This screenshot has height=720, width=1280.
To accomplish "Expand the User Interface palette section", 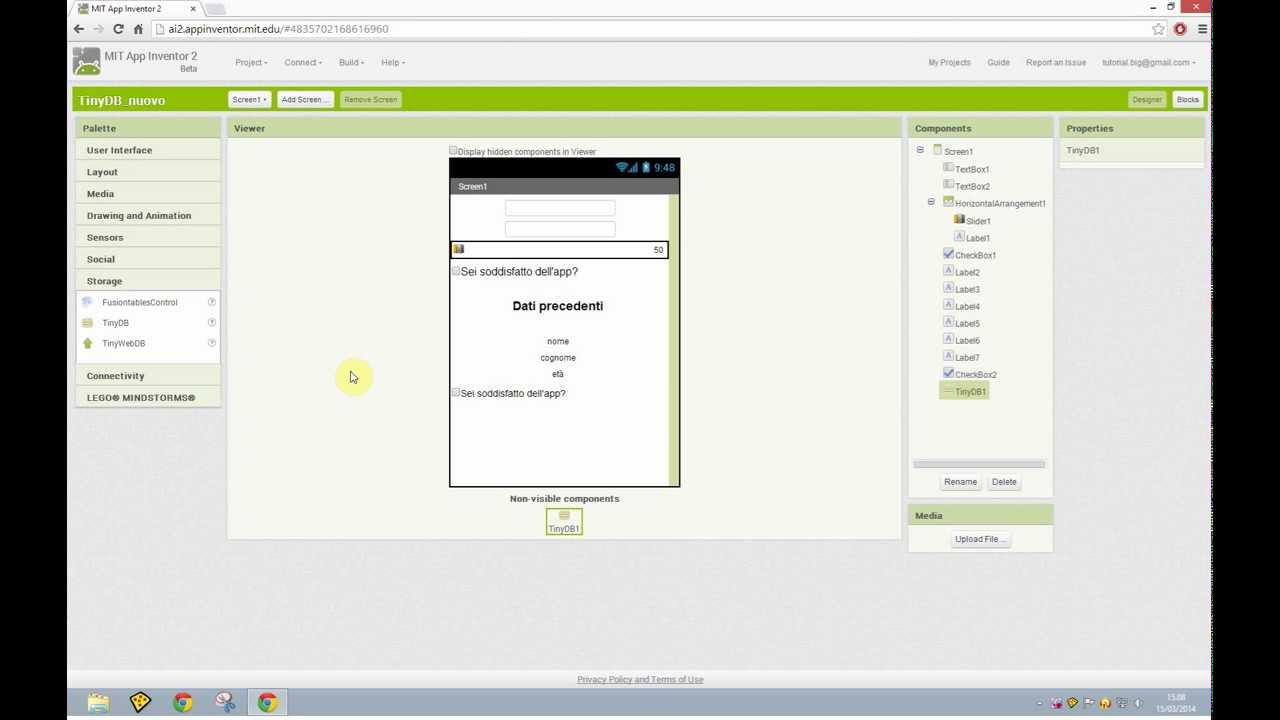I will [148, 150].
